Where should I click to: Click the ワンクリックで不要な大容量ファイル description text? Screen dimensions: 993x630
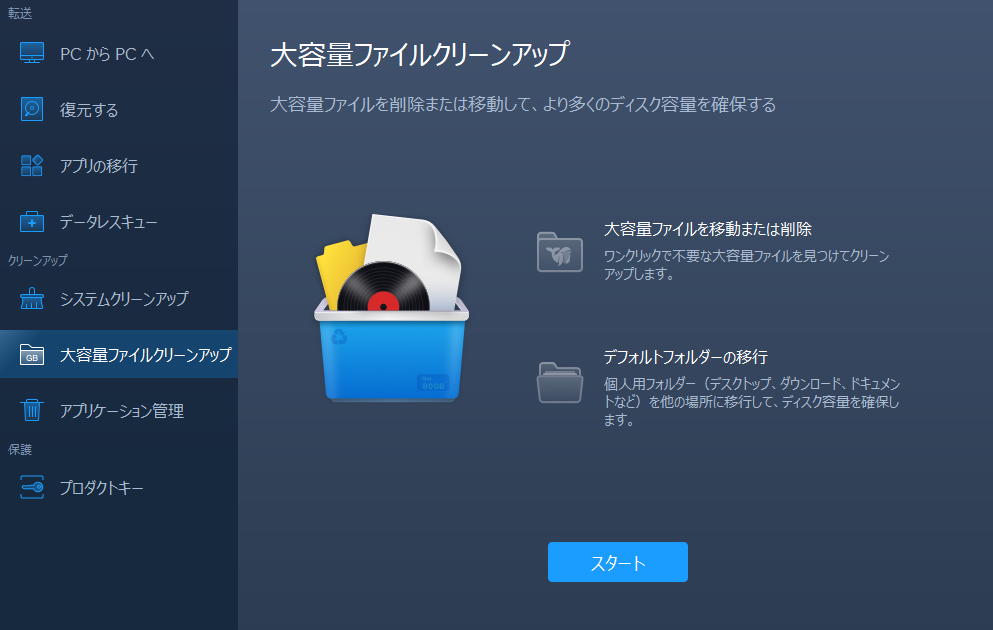(x=747, y=265)
